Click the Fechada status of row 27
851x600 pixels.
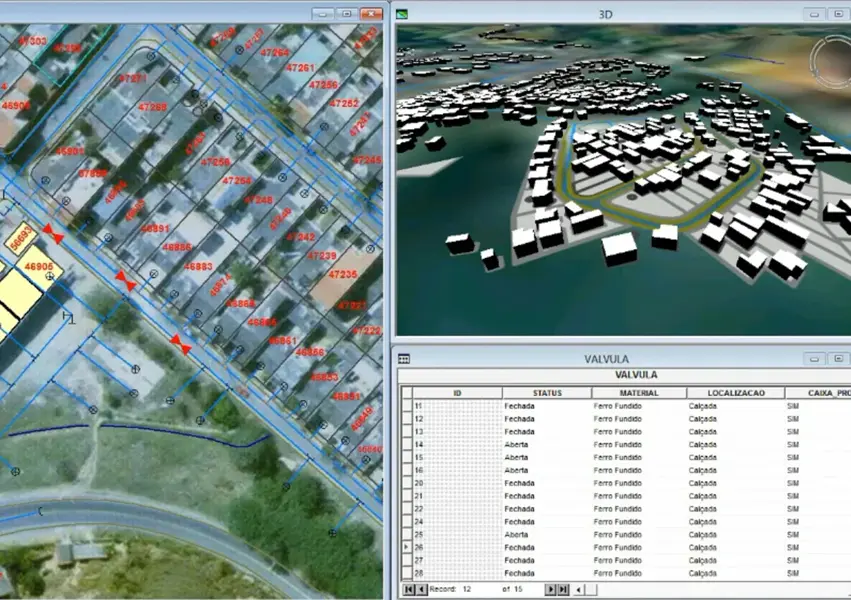point(519,560)
